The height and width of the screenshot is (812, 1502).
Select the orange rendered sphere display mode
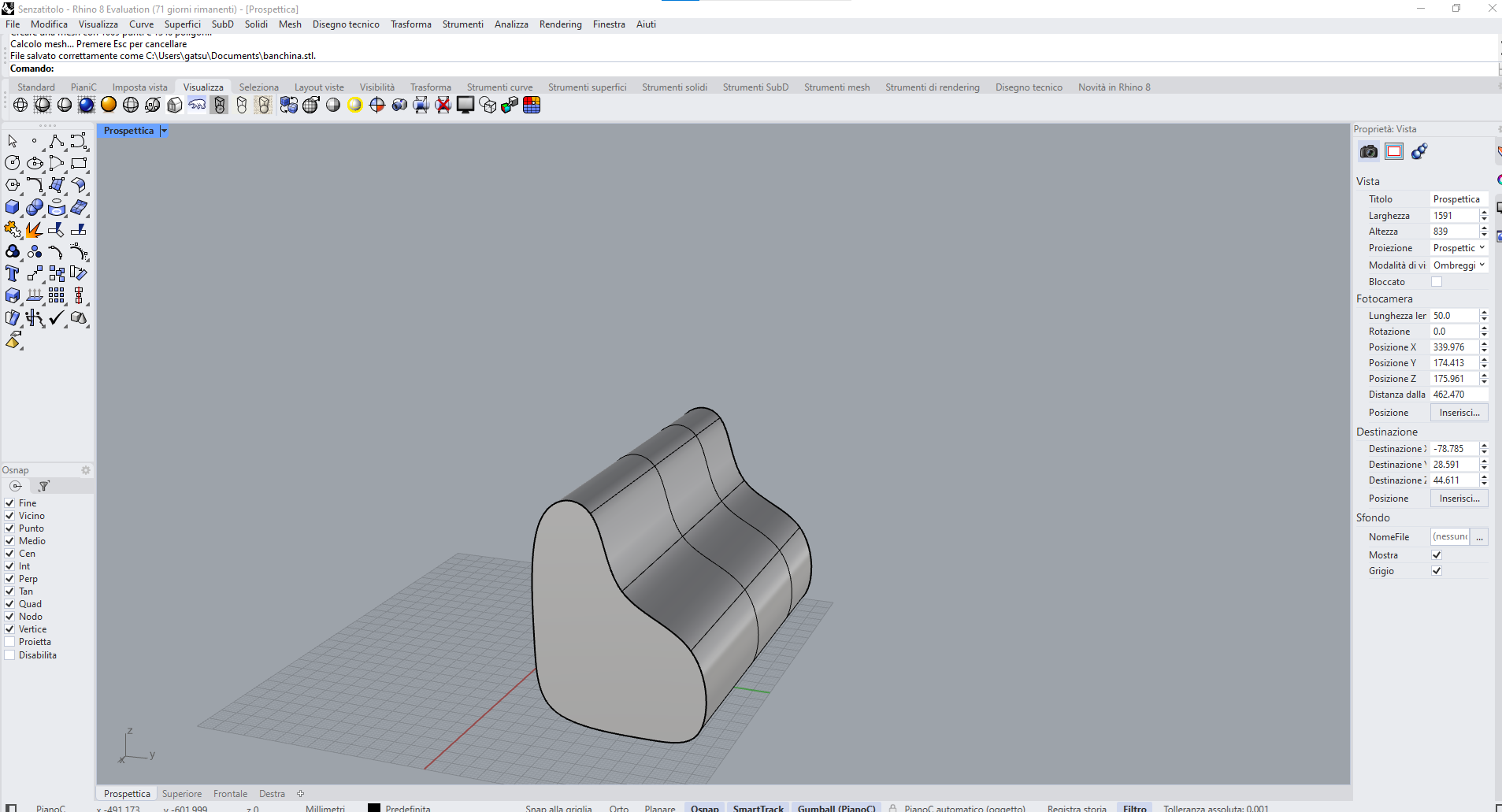pos(109,105)
